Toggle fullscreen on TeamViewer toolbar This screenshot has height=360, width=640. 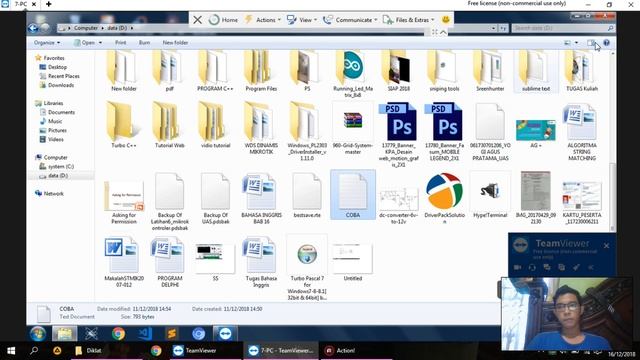tap(434, 32)
